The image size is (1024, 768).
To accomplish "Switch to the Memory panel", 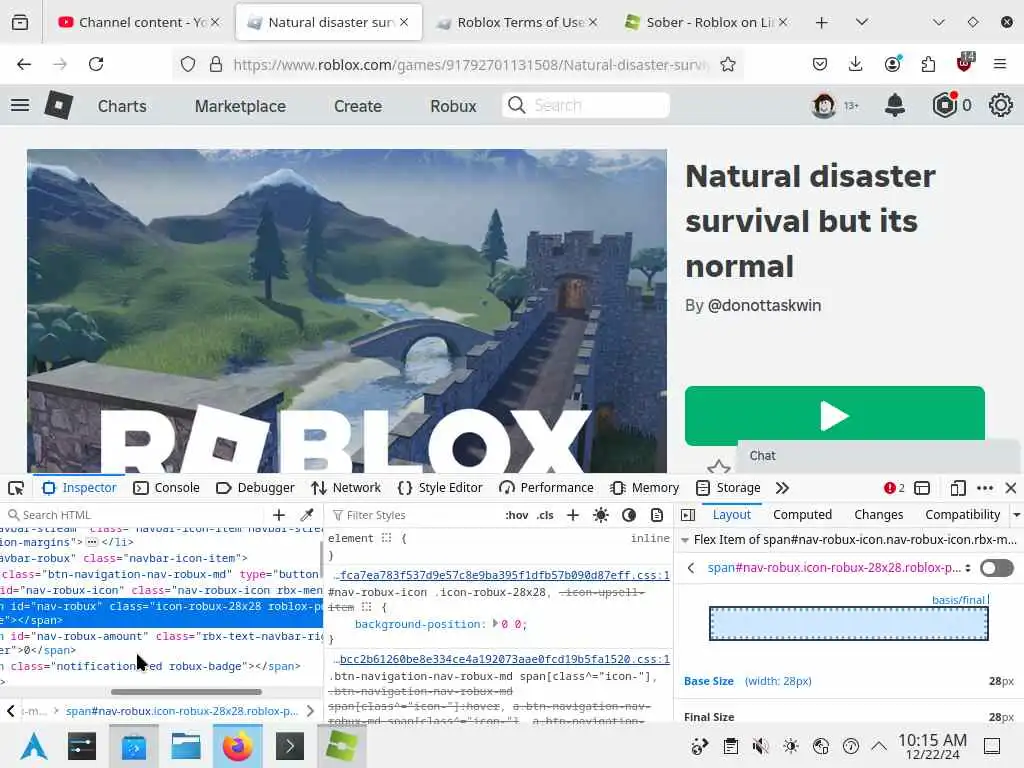I will 645,488.
